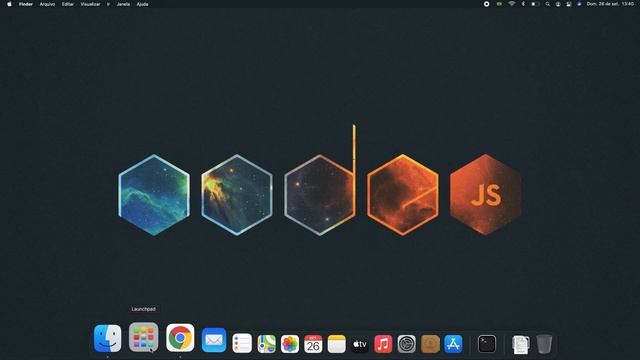
Task: Open the Ajuda menu
Action: [142, 4]
